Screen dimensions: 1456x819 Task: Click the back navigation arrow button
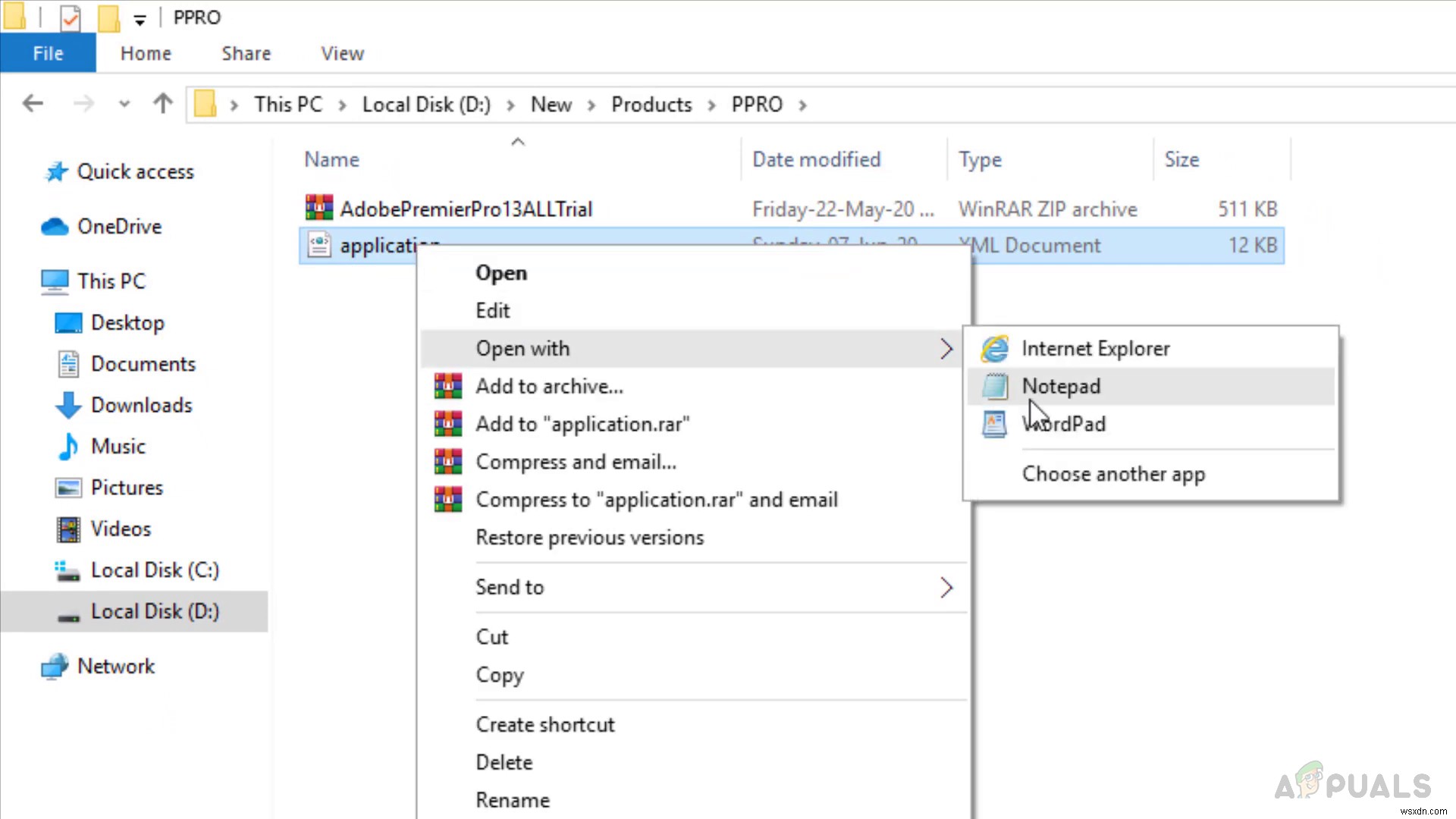(32, 104)
